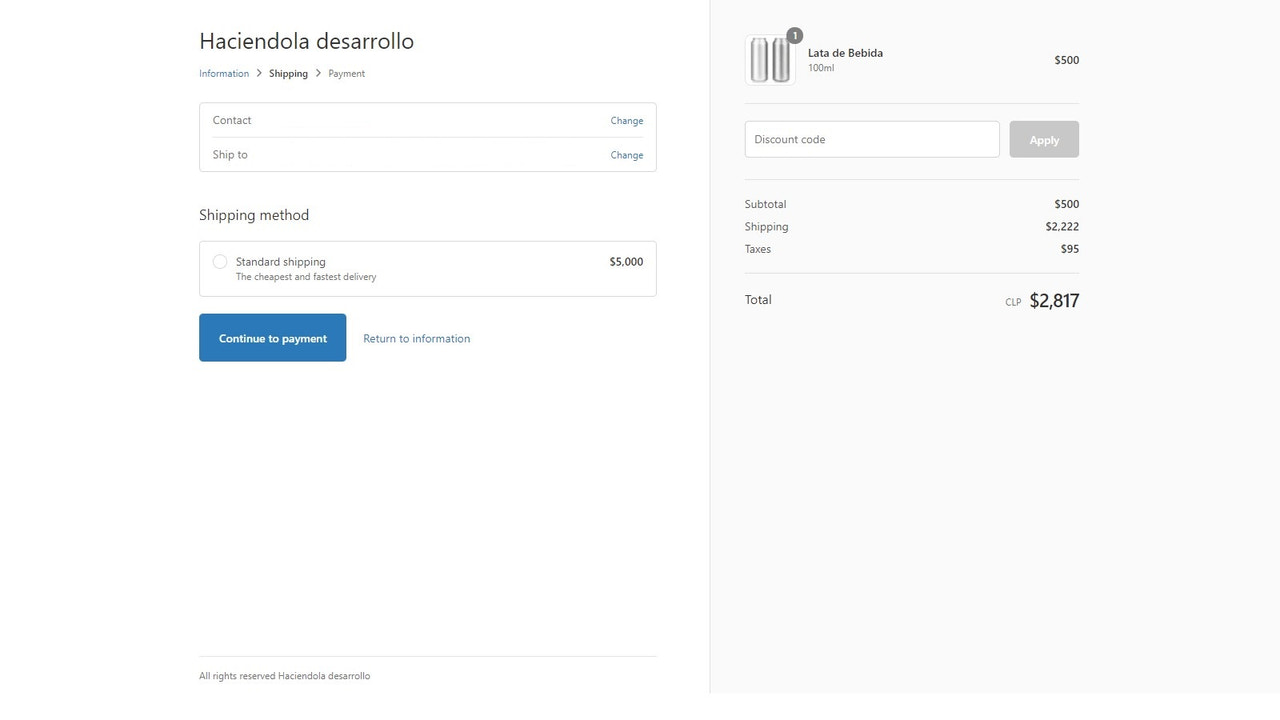Click the Discount code input field

(x=871, y=139)
